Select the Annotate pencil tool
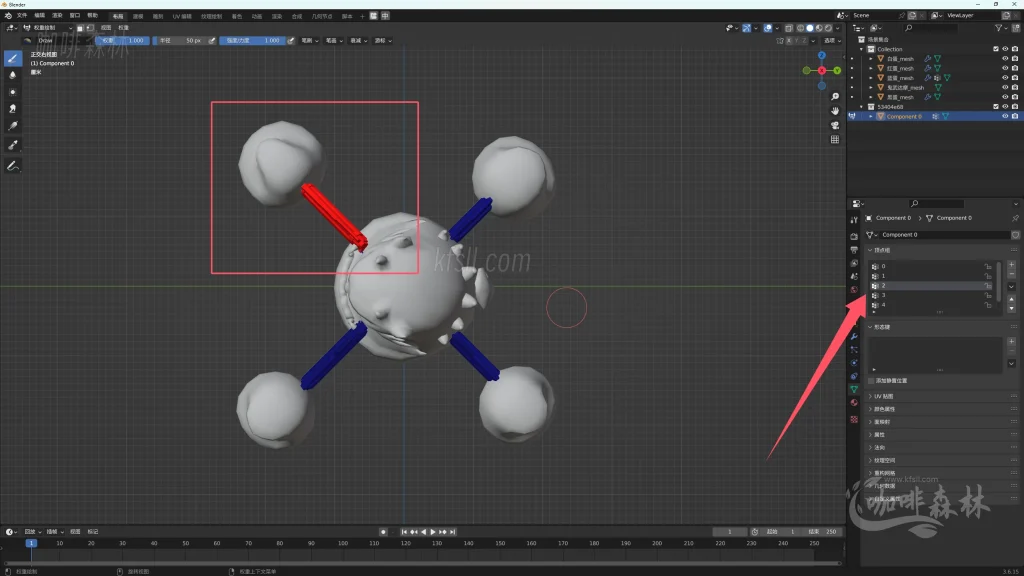Screen dimensions: 1024x576 click(x=13, y=165)
